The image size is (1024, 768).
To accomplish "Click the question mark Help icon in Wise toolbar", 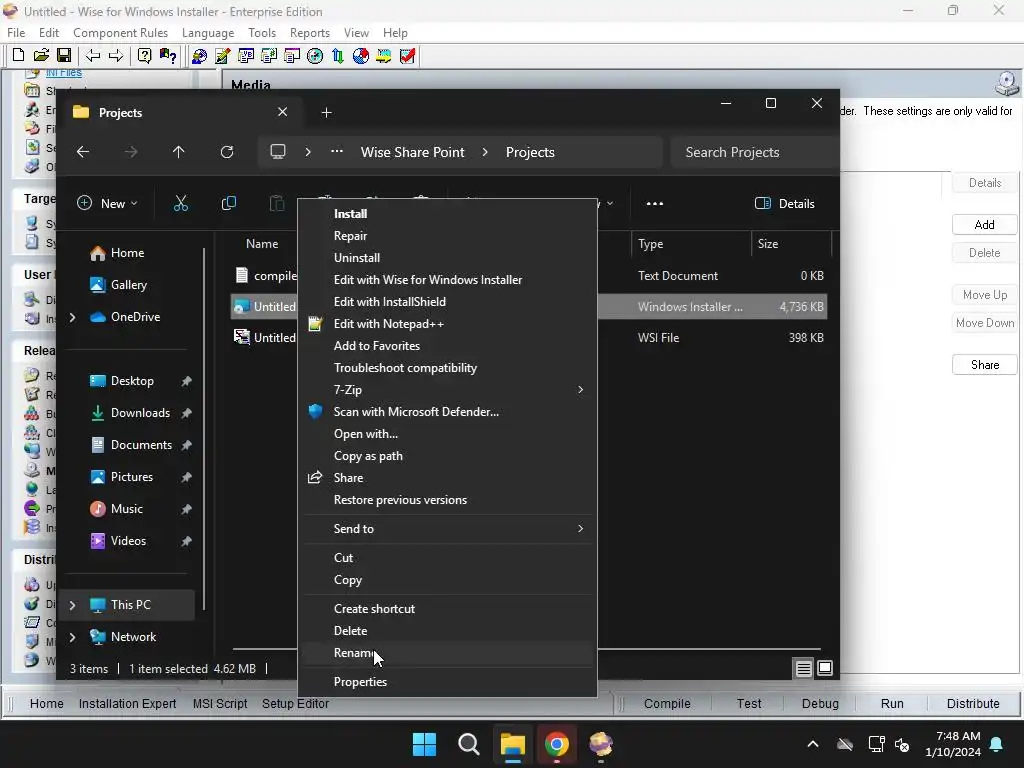I will pos(144,56).
